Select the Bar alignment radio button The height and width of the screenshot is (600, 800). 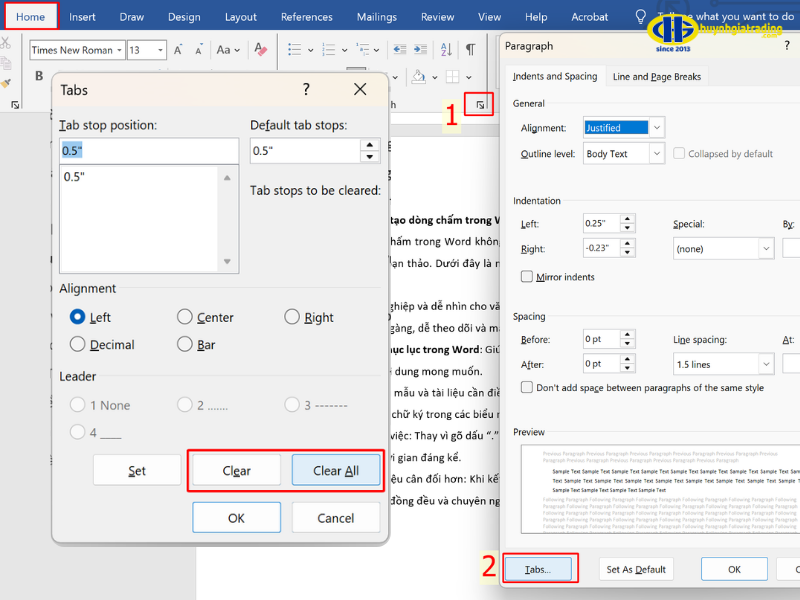click(x=185, y=344)
